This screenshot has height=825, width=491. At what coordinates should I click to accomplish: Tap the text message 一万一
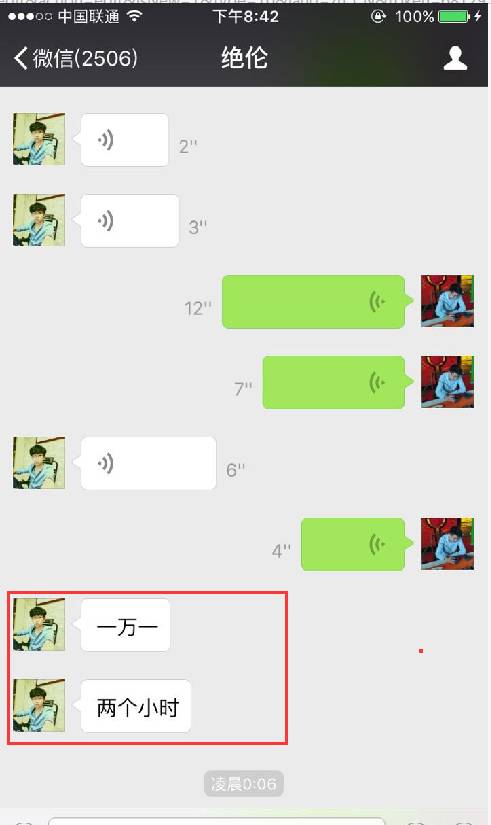pos(125,625)
